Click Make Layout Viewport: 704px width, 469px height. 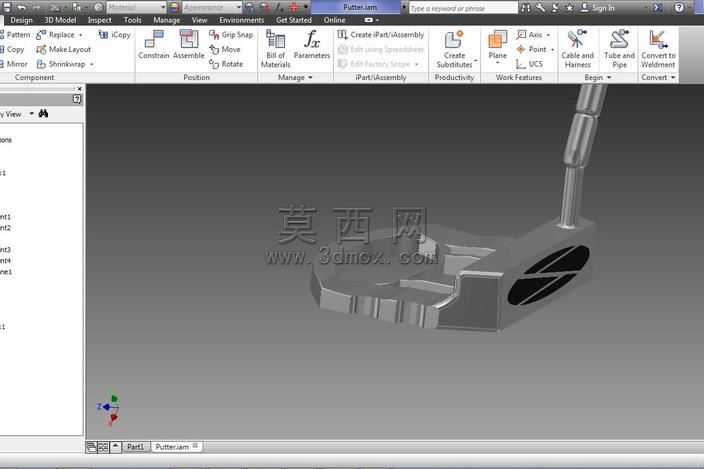[x=64, y=49]
